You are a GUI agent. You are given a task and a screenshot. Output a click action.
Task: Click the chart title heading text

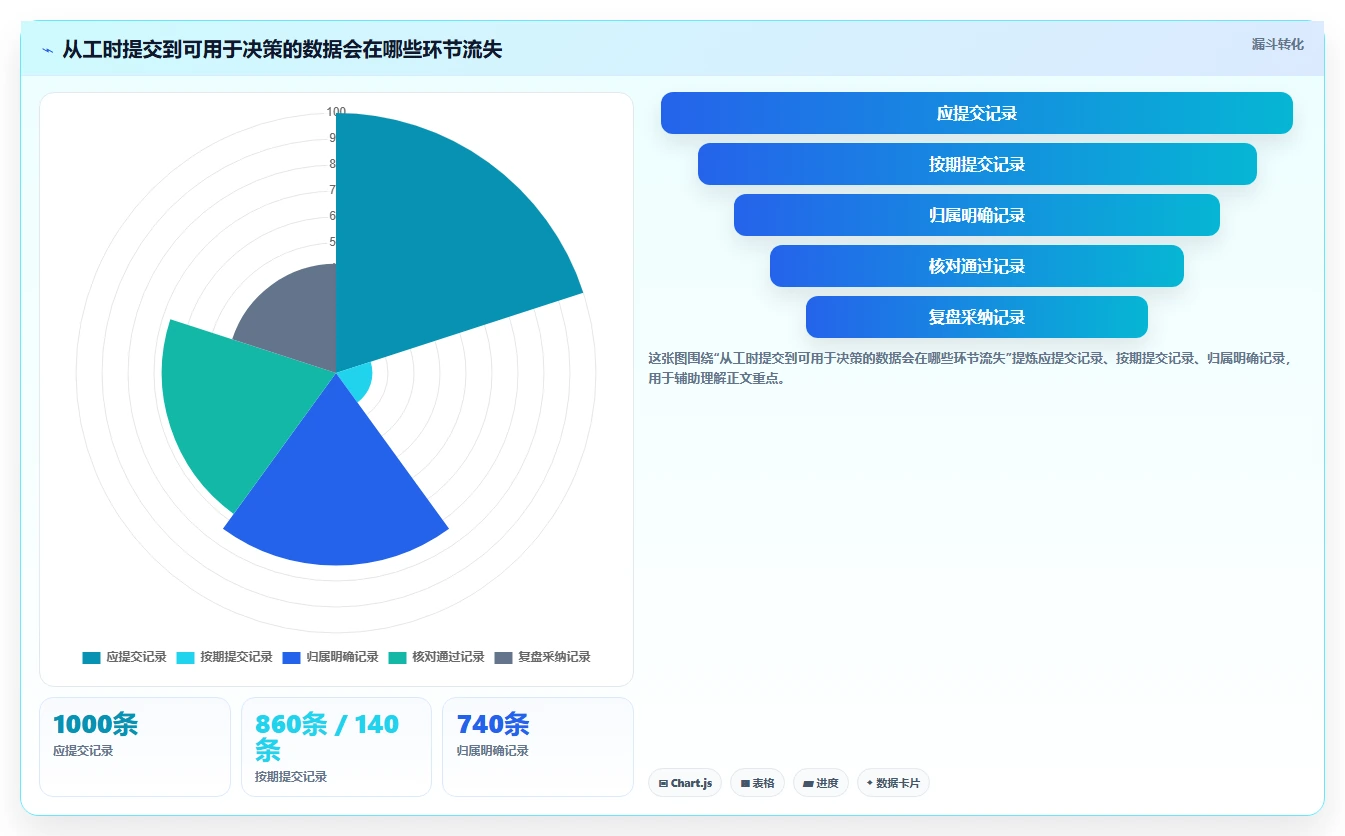282,50
